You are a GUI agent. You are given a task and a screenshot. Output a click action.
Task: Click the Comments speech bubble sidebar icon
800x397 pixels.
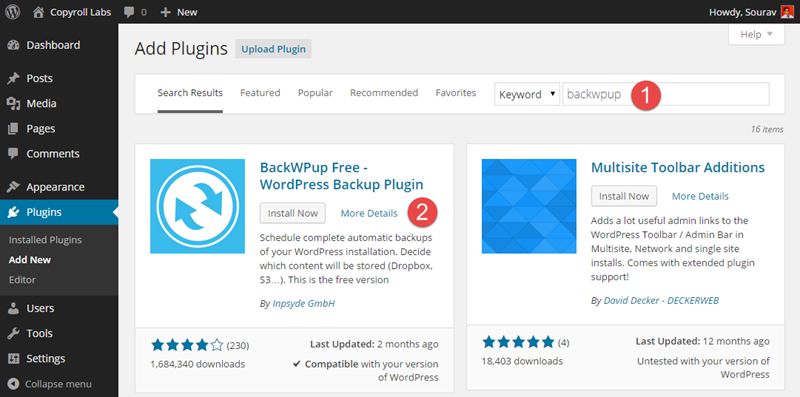pyautogui.click(x=14, y=154)
